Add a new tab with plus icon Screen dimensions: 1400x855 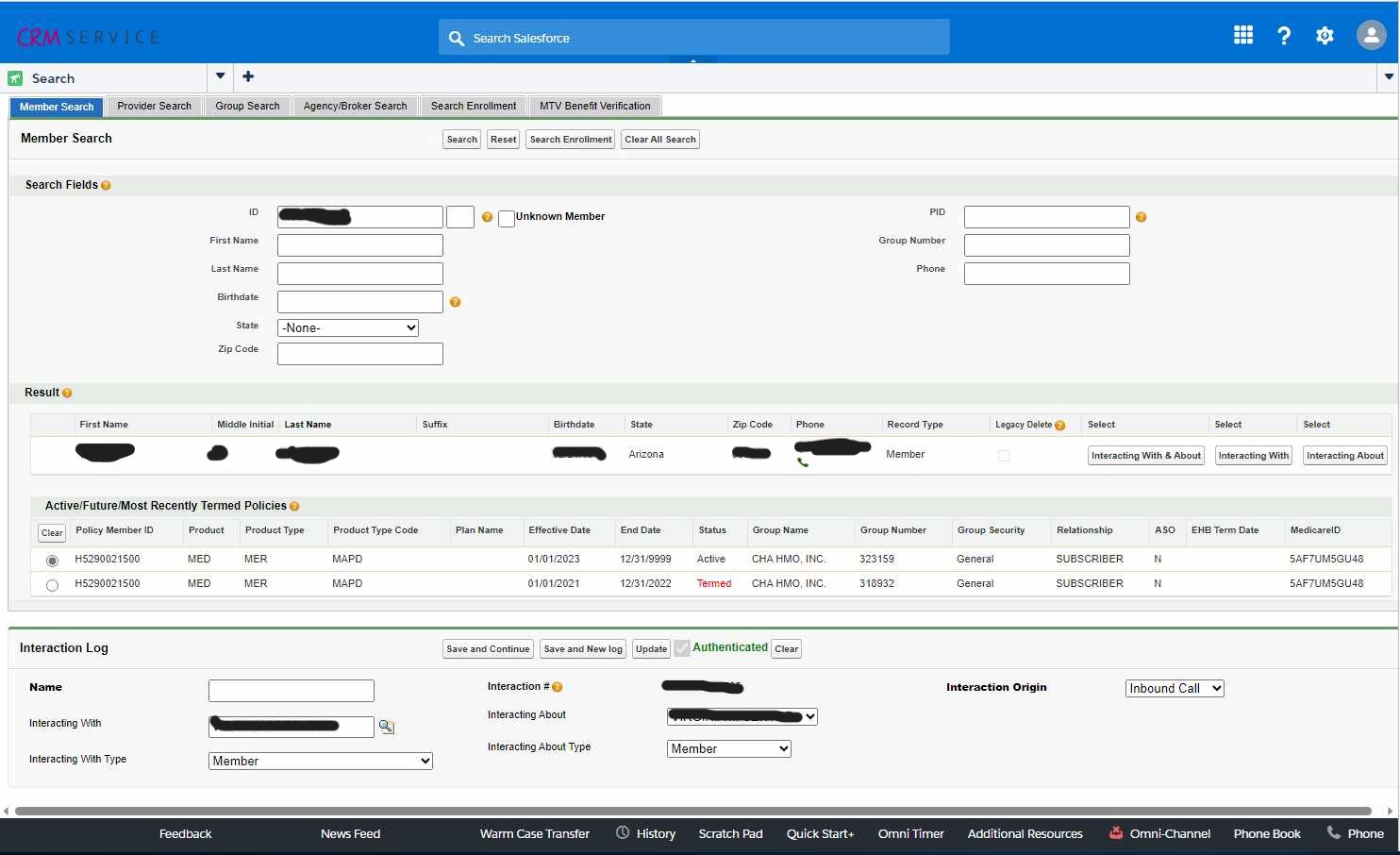pos(248,76)
